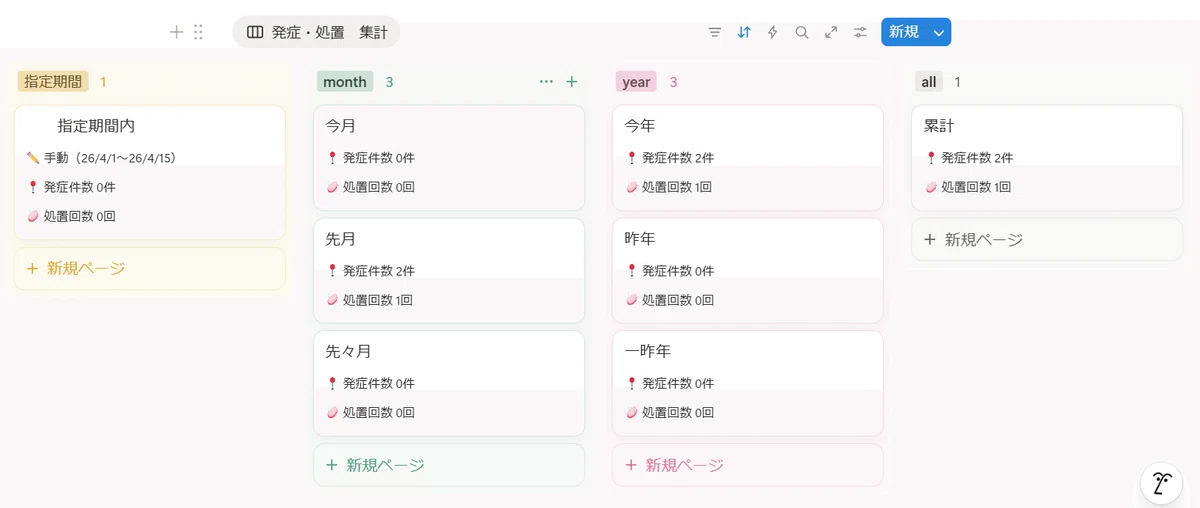
Task: Click the all group label
Action: click(928, 82)
